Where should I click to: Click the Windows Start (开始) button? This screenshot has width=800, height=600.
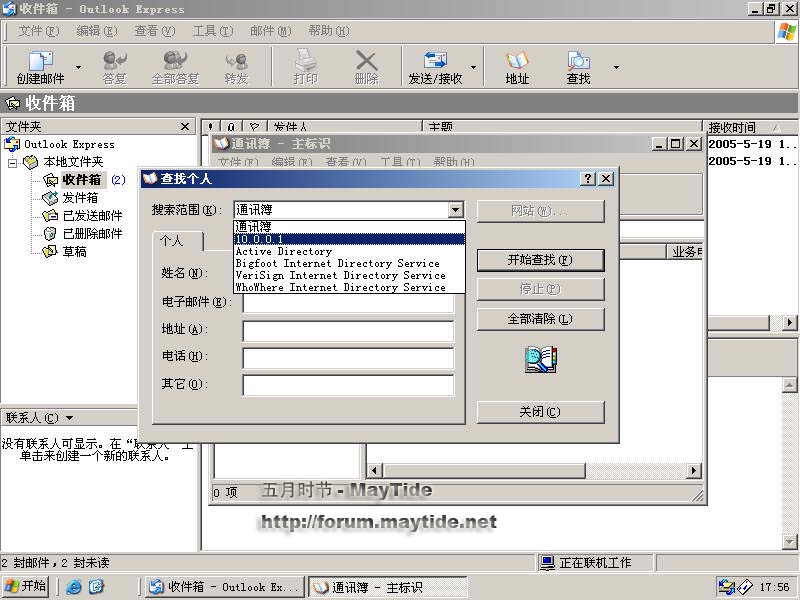pyautogui.click(x=26, y=586)
